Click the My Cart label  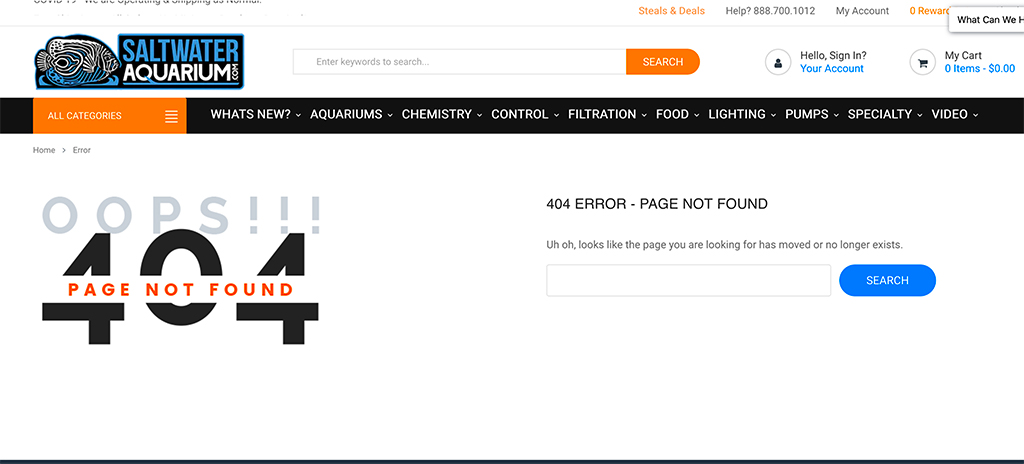[x=963, y=56]
